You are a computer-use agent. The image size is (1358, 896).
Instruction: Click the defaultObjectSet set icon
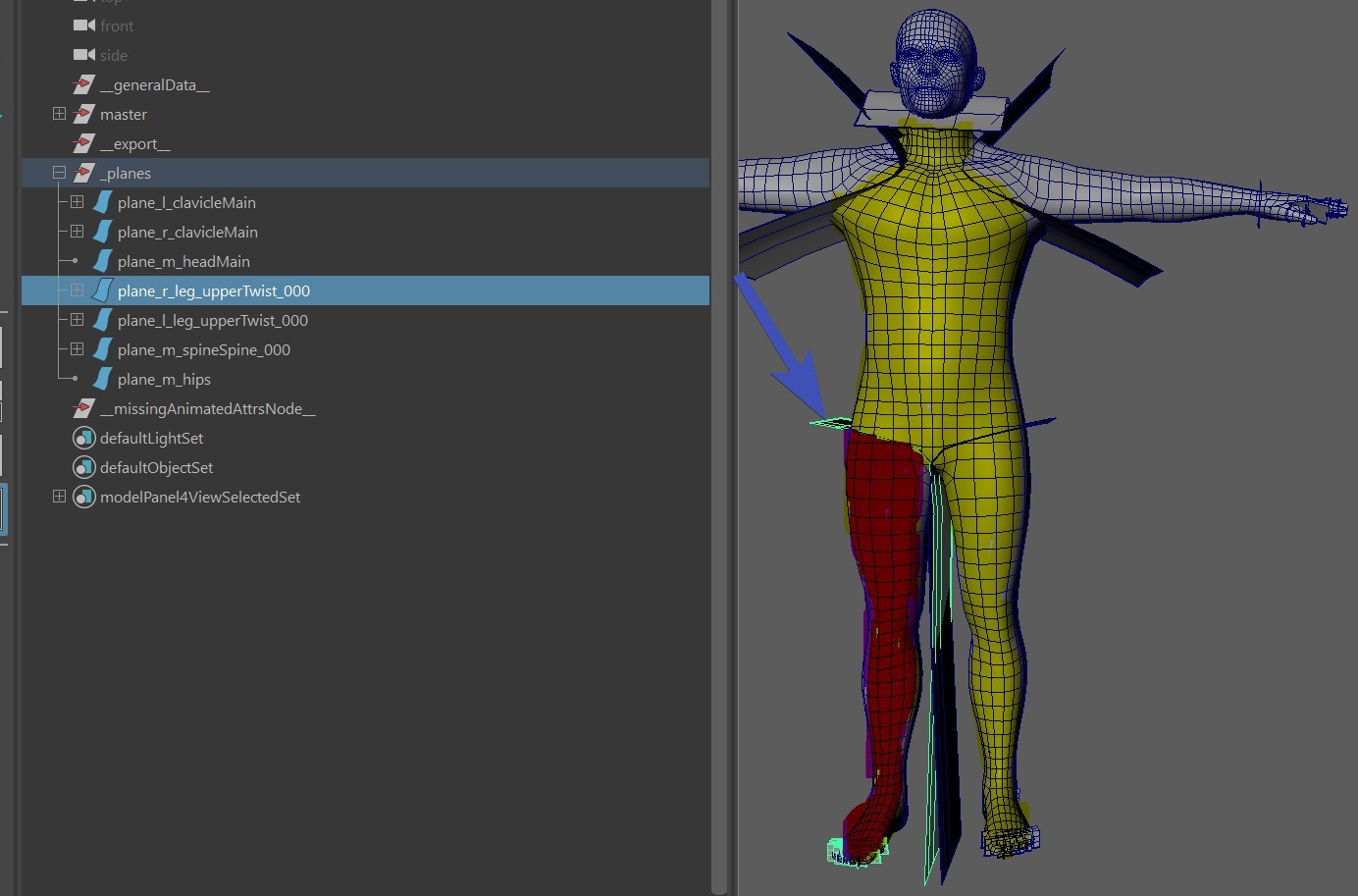[84, 468]
